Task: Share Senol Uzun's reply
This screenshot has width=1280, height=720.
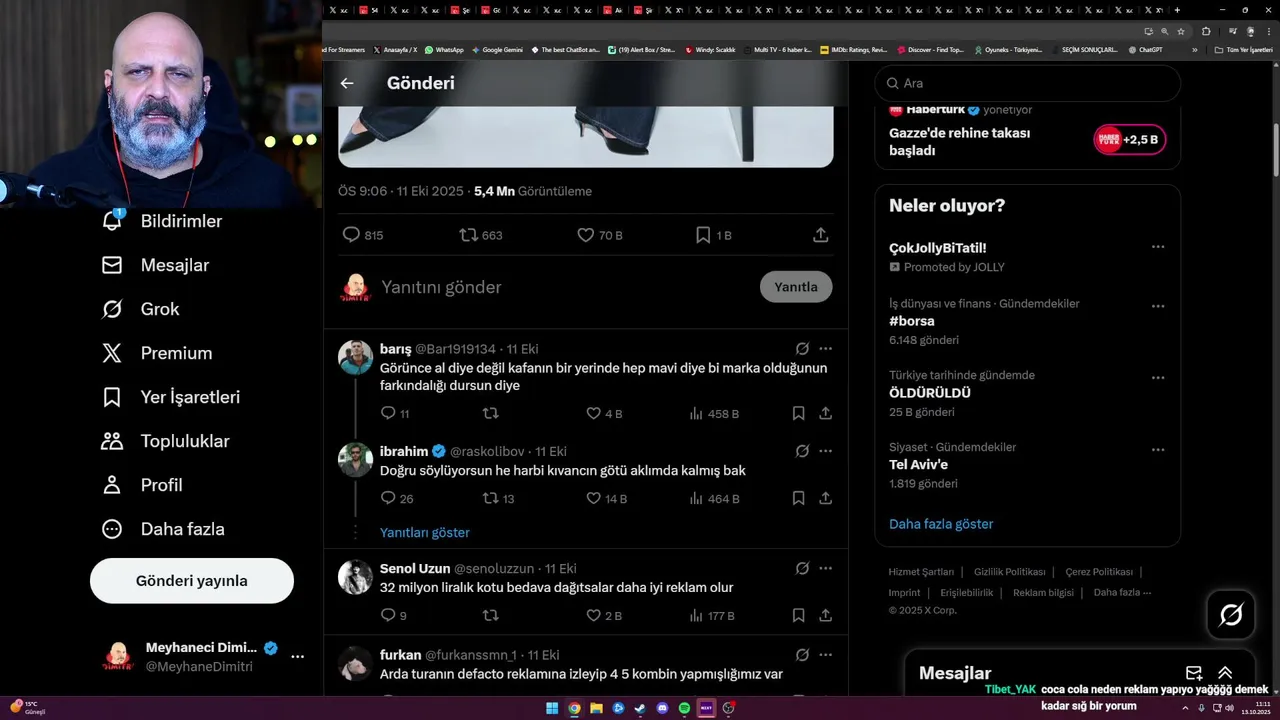Action: coord(826,616)
